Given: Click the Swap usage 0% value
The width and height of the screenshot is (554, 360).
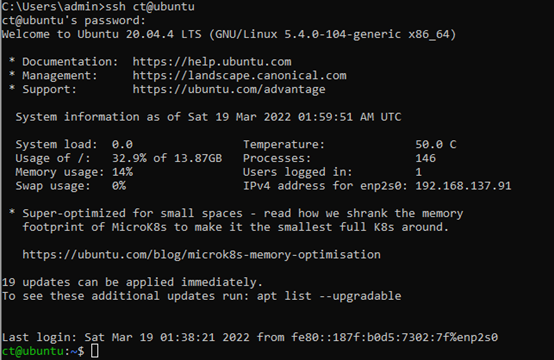Looking at the screenshot, I should click(119, 186).
